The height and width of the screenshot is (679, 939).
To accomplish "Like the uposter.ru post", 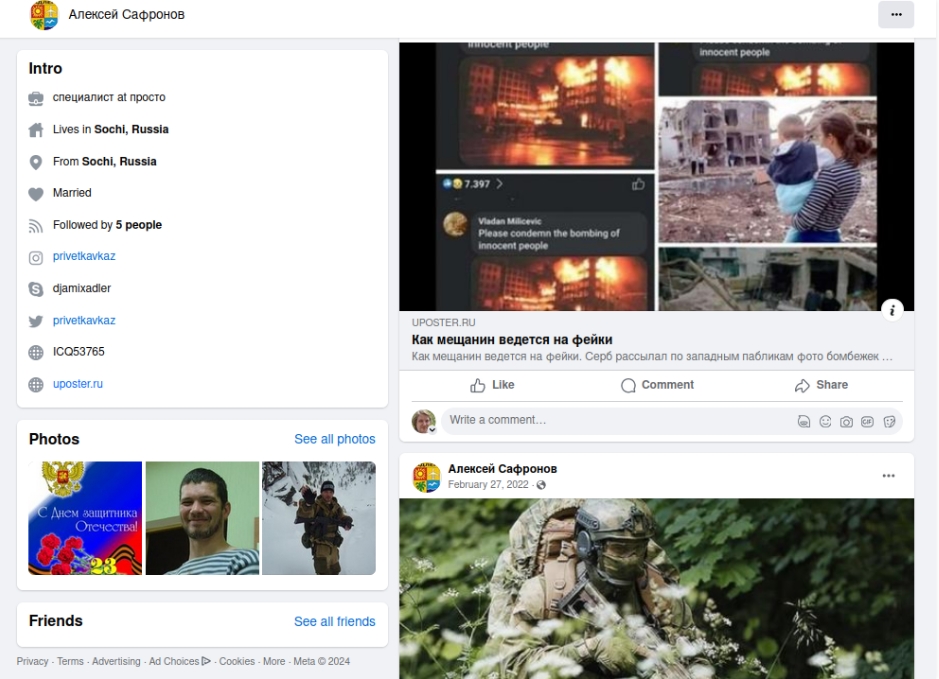I will point(492,385).
